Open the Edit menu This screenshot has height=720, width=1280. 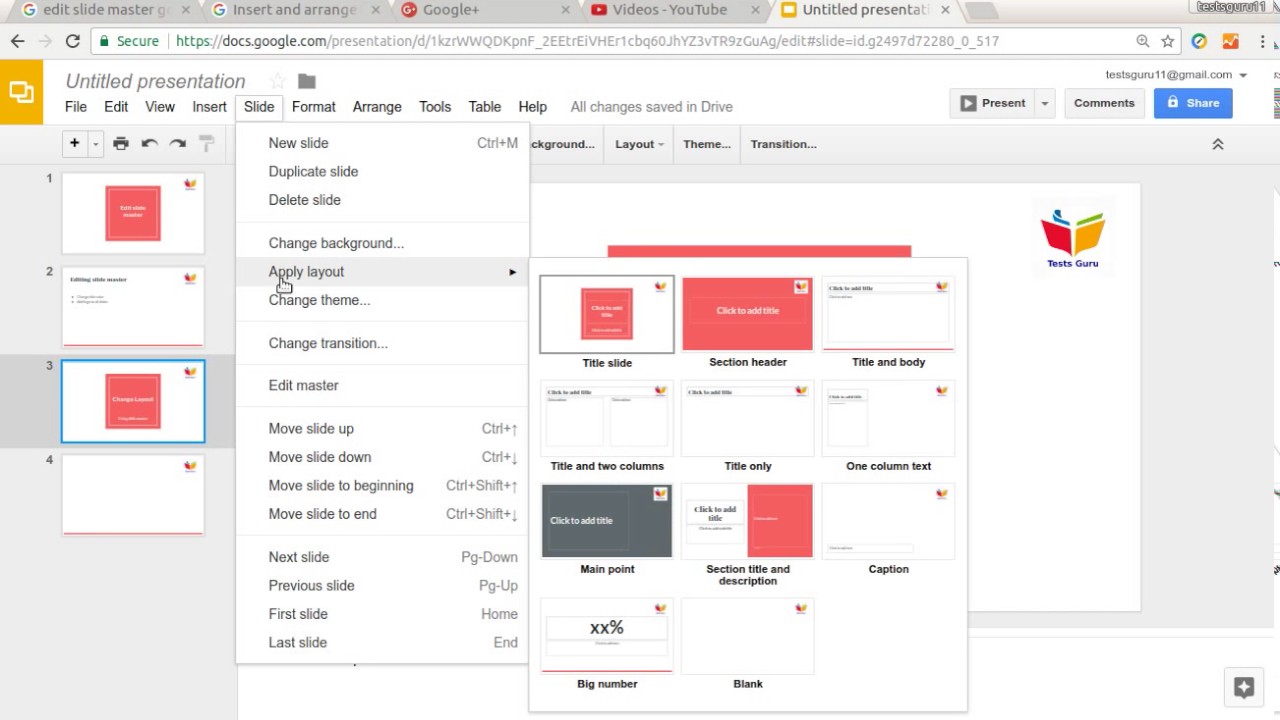(x=116, y=107)
